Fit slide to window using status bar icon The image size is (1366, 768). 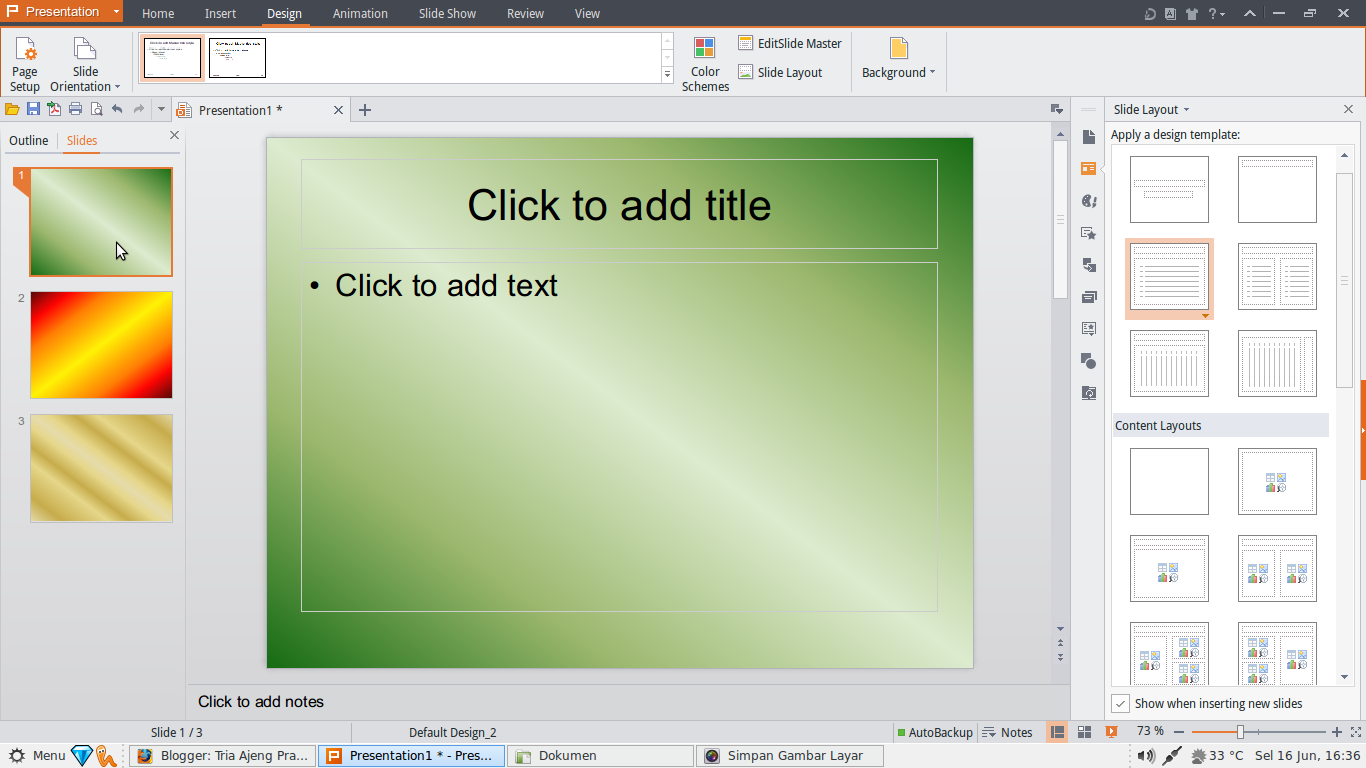pos(1356,732)
